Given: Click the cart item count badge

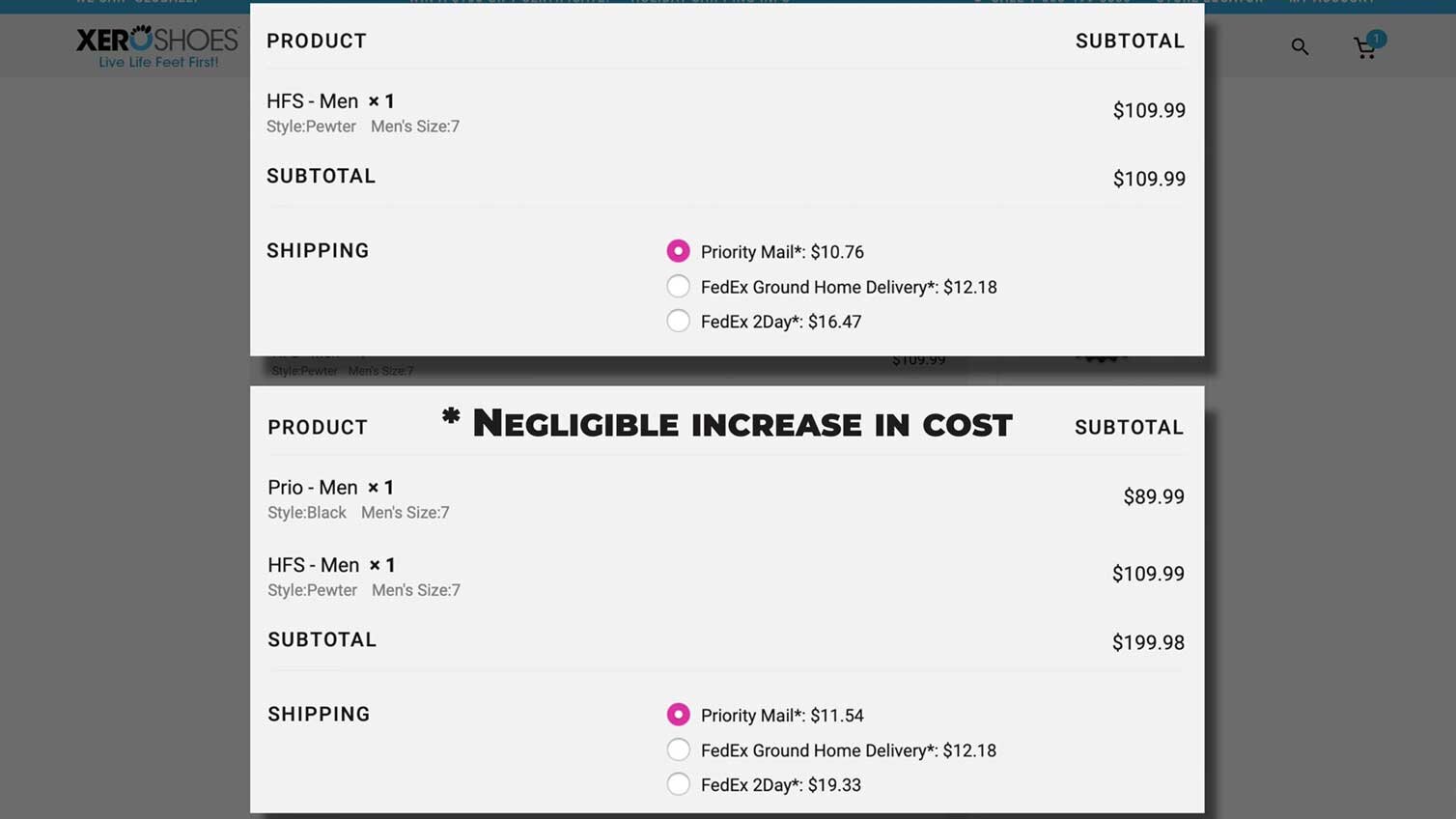Looking at the screenshot, I should [x=1376, y=39].
